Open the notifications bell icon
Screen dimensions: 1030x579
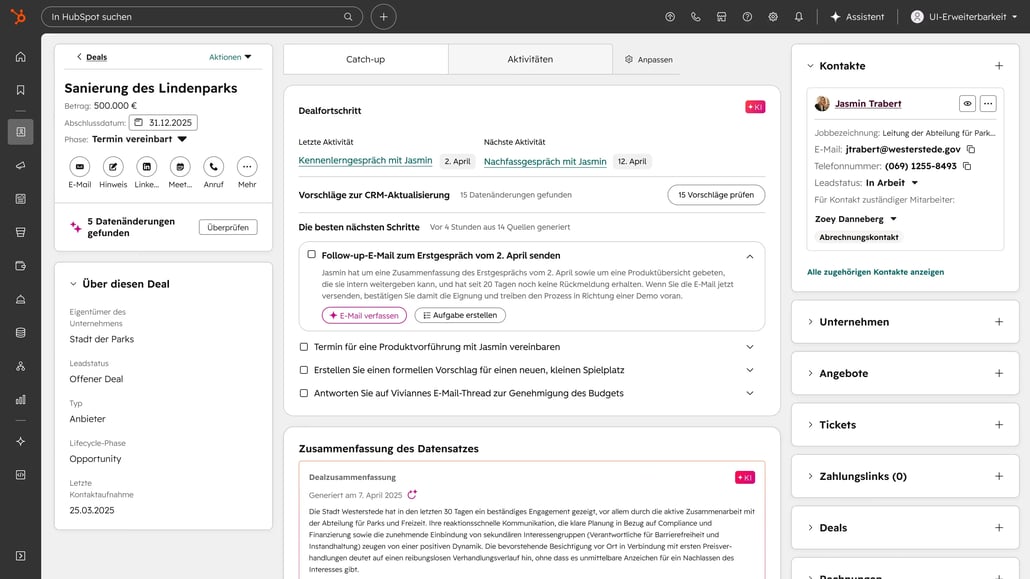[x=799, y=17]
